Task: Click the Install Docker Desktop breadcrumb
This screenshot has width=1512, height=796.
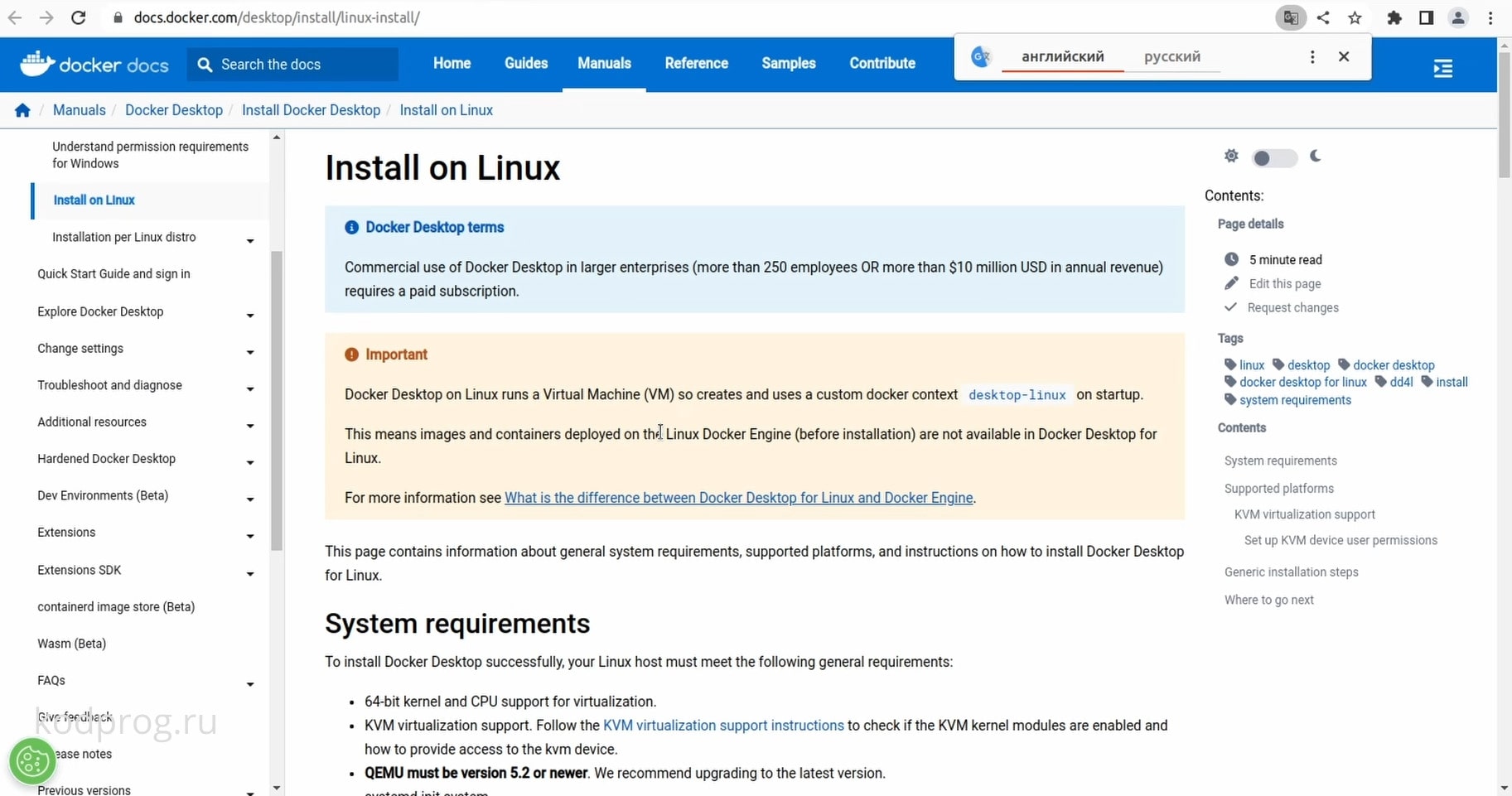Action: pyautogui.click(x=311, y=110)
